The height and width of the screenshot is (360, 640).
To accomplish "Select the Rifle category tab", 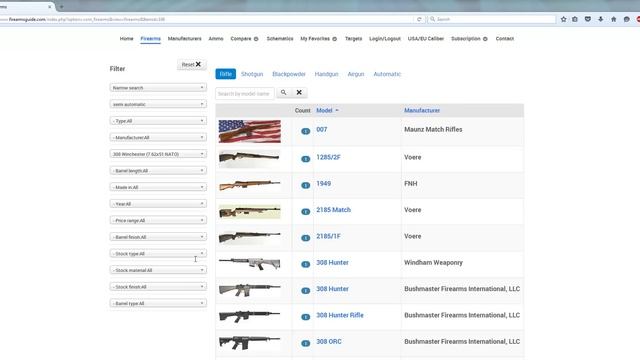I will [226, 74].
